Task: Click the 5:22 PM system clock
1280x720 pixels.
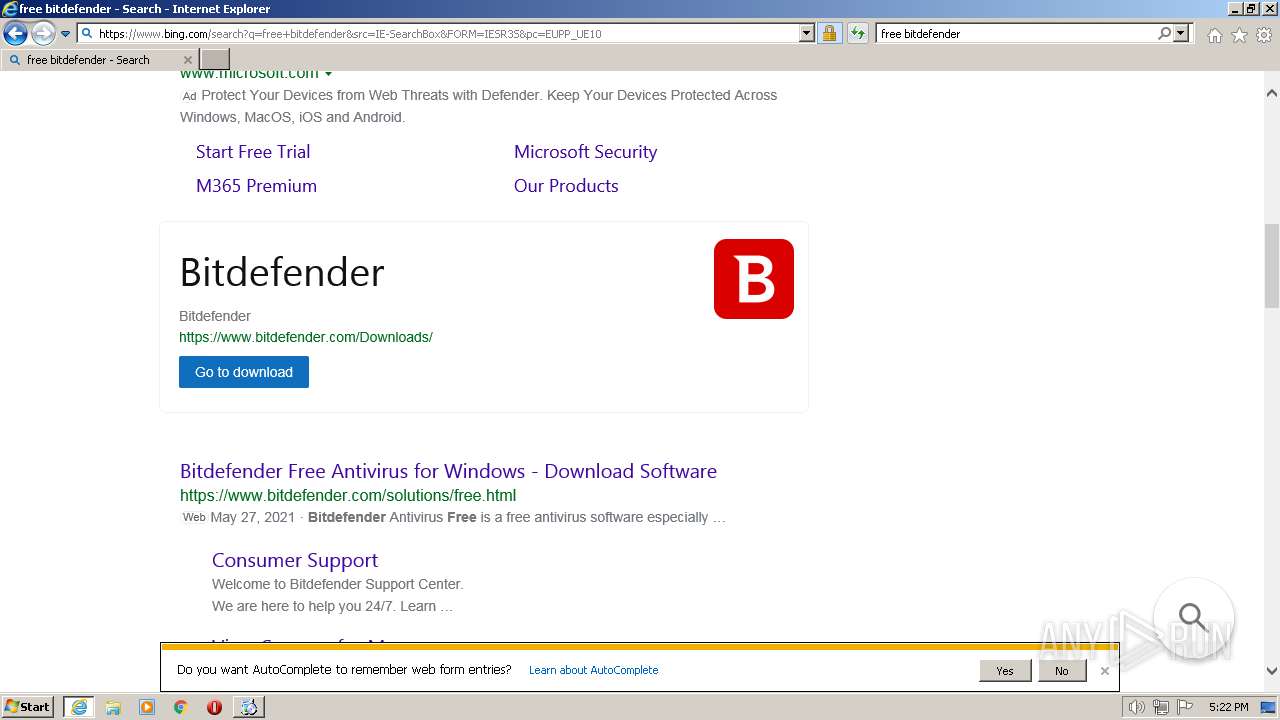Action: [1228, 707]
